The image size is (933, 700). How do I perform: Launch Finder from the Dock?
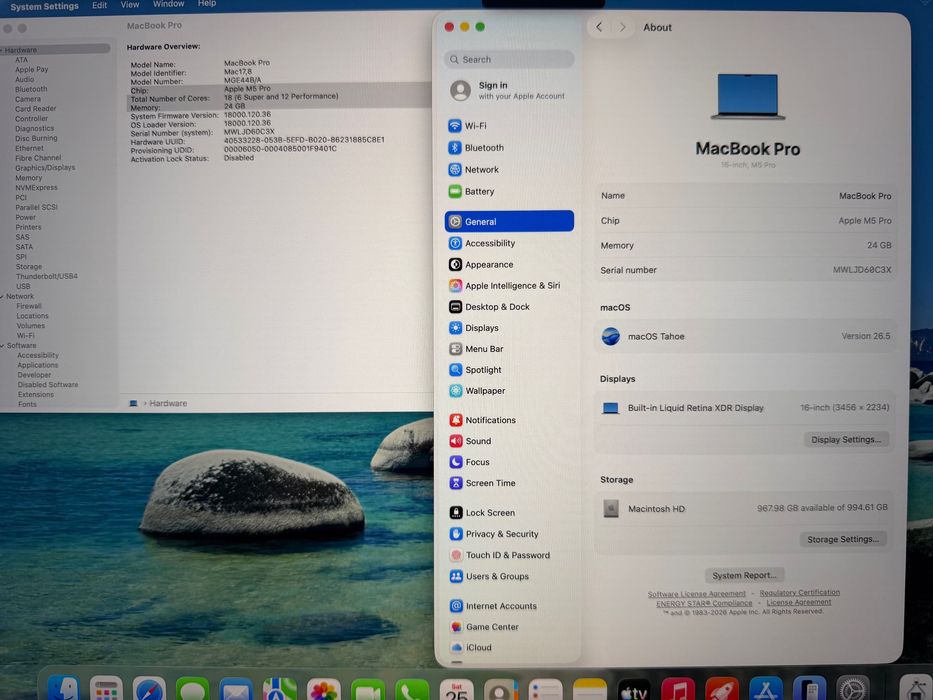(x=62, y=690)
